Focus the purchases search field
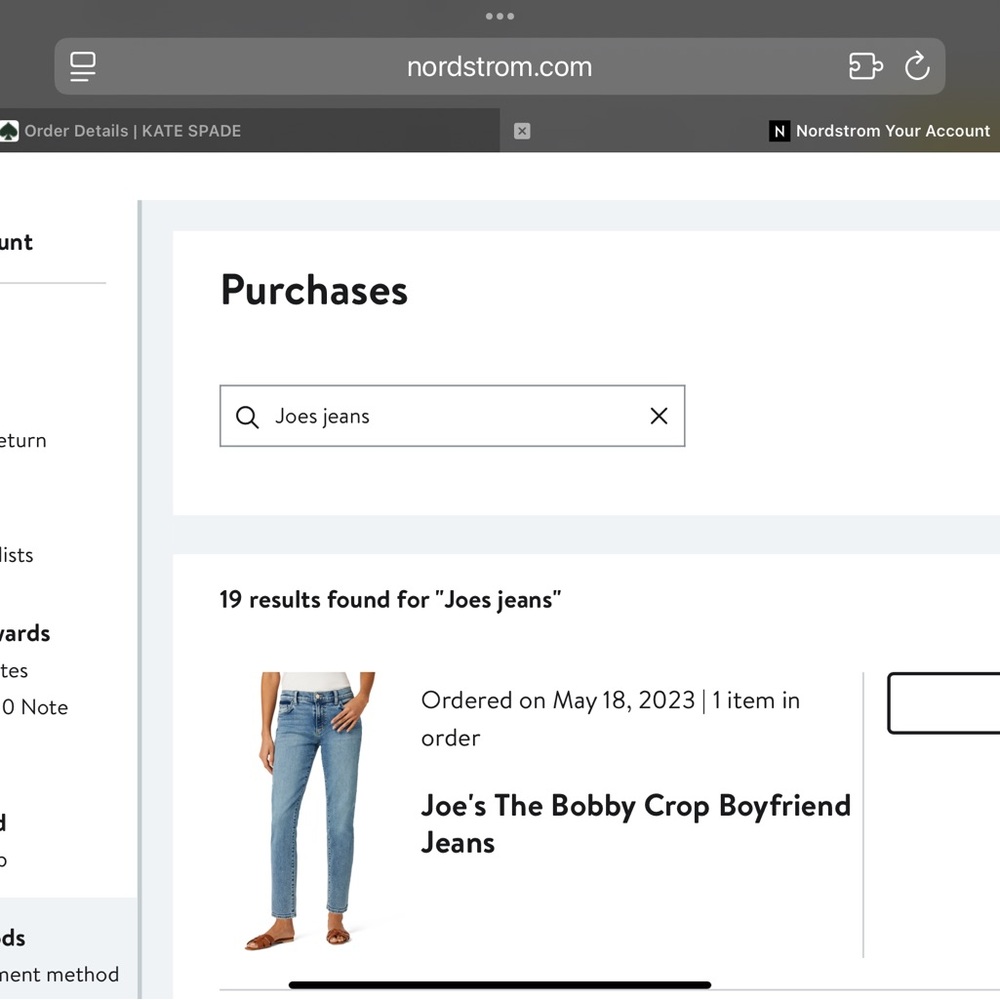 pyautogui.click(x=452, y=416)
